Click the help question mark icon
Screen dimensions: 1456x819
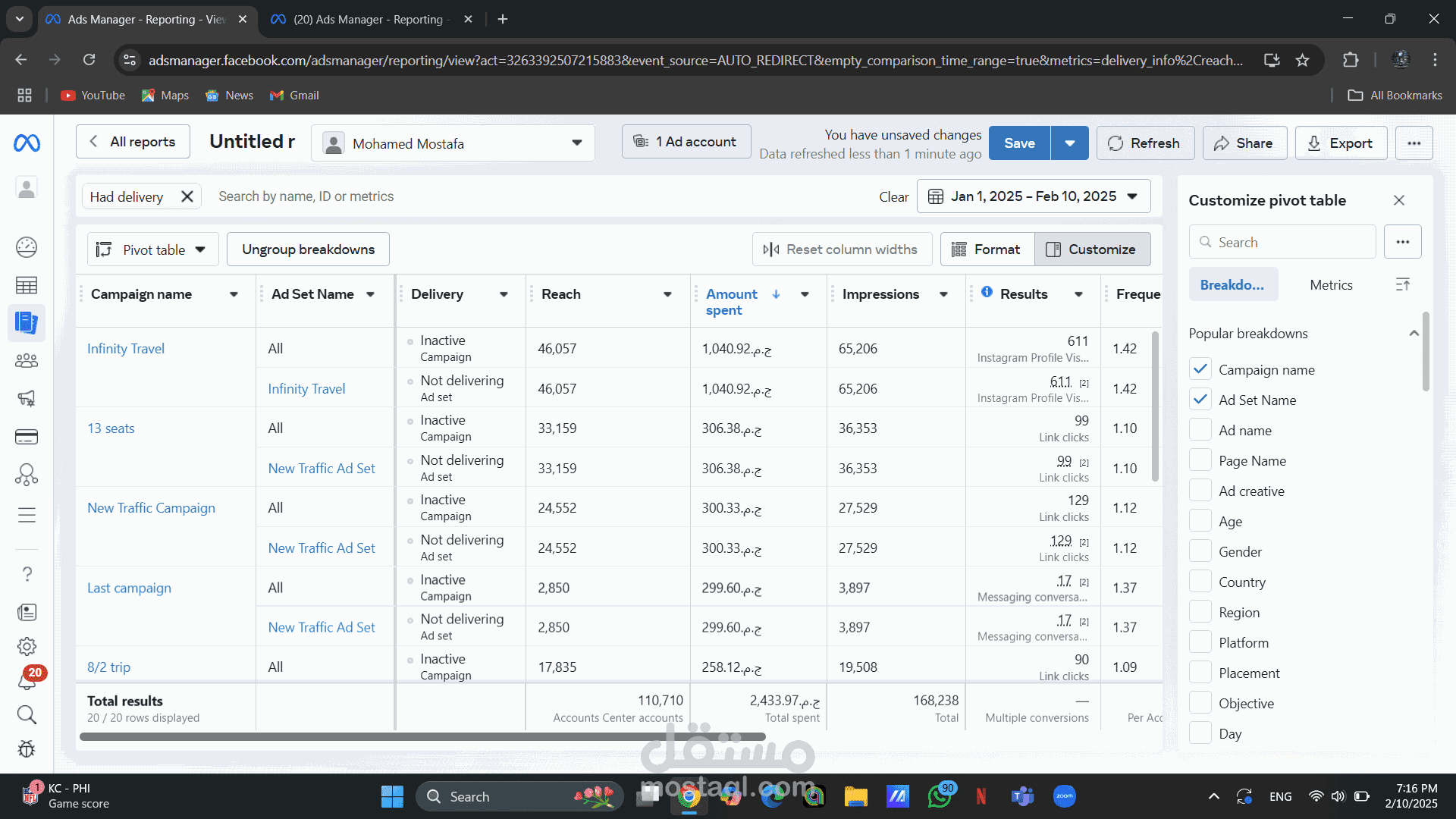click(27, 574)
